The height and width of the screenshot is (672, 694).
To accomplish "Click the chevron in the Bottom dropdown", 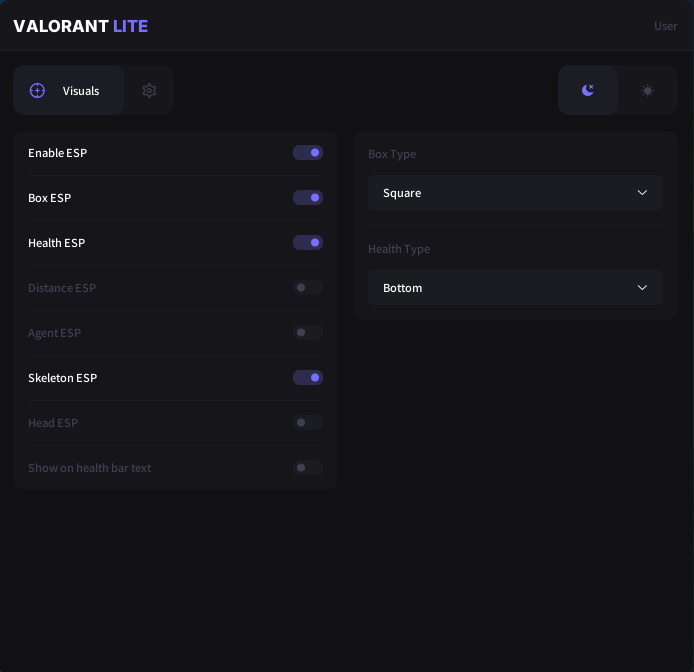I will coord(642,288).
